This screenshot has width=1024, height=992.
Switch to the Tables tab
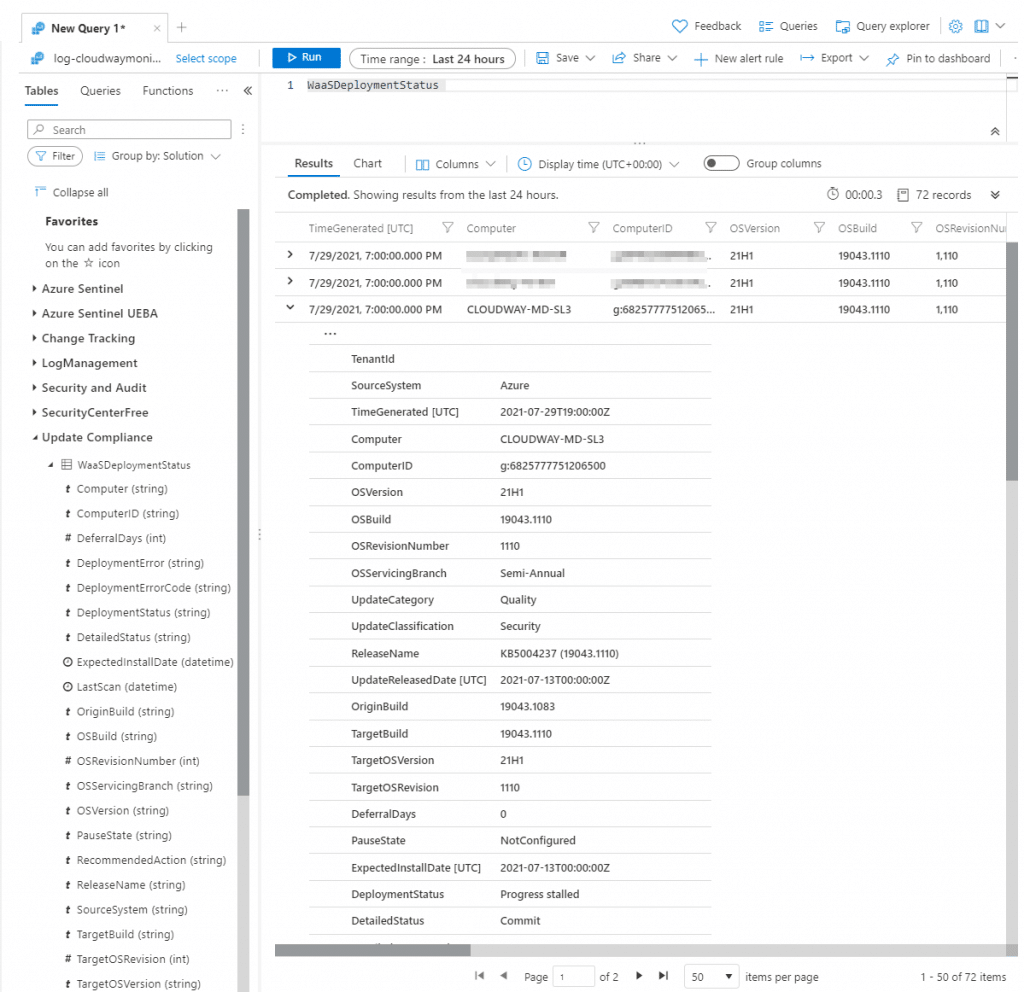pyautogui.click(x=41, y=91)
